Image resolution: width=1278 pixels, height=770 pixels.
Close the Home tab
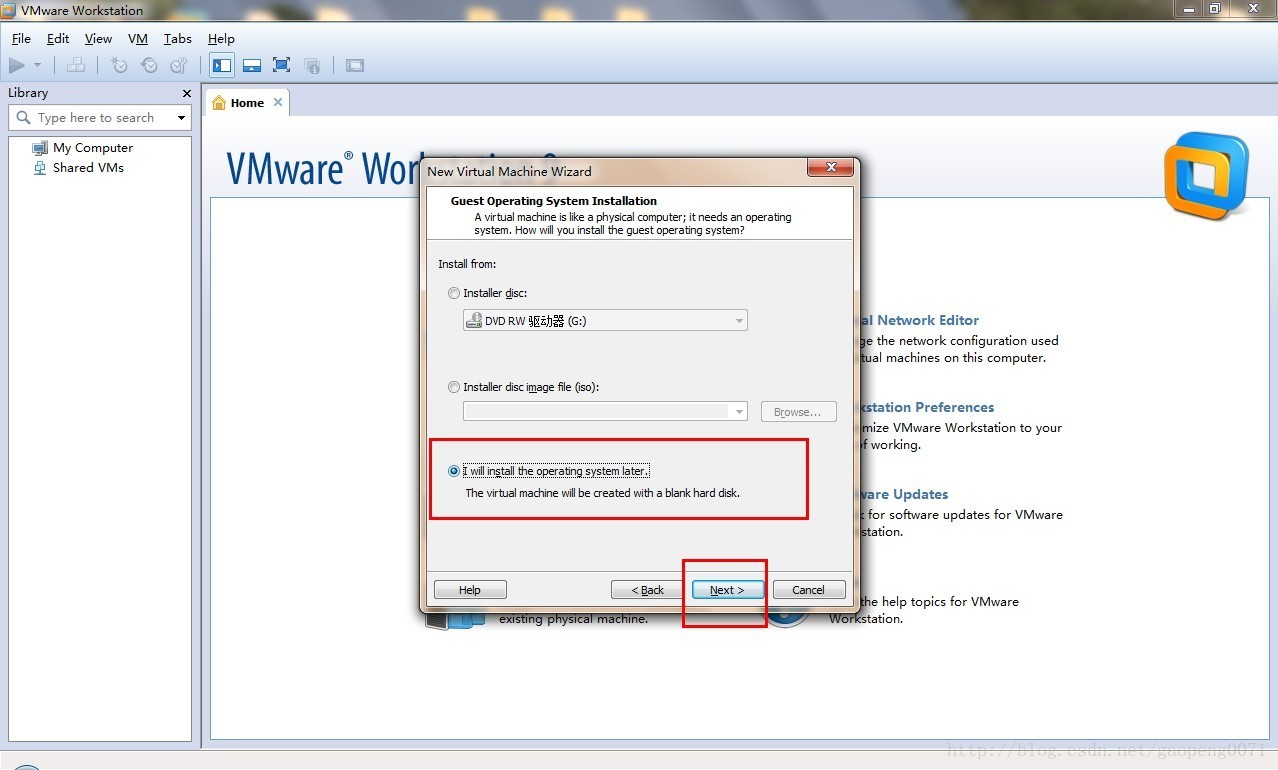[278, 102]
